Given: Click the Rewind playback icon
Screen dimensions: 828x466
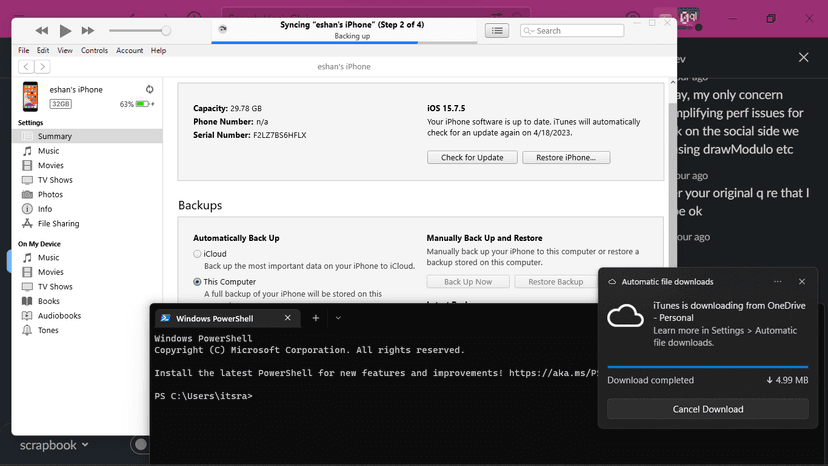Looking at the screenshot, I should coord(42,31).
